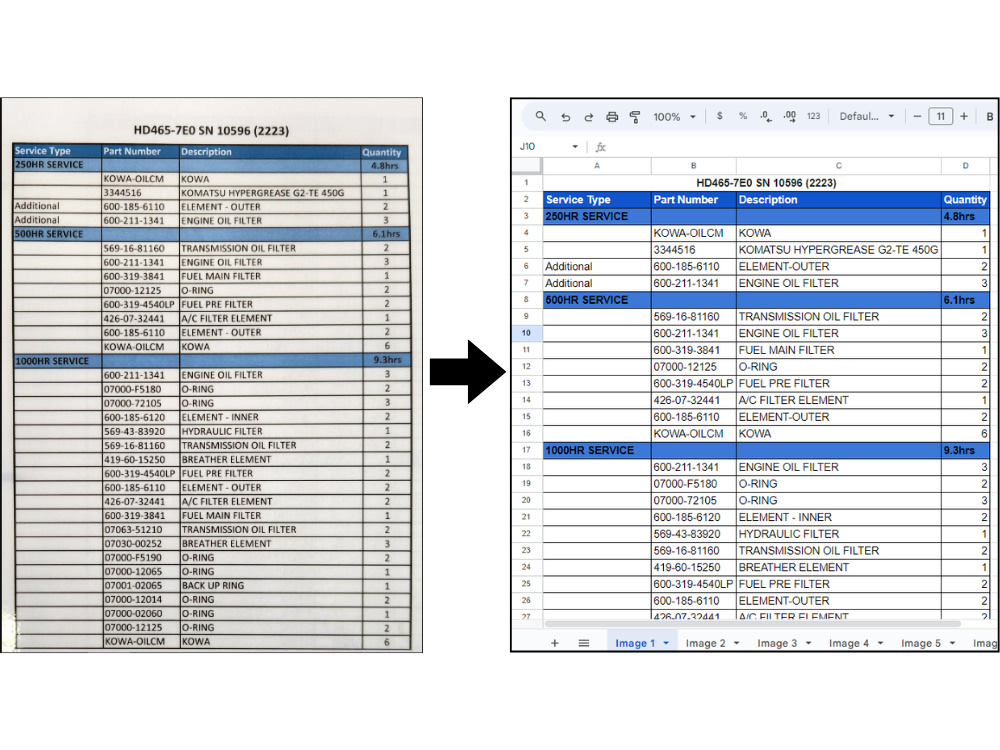The image size is (1000, 750).
Task: Select spreadsheet cell 07000-F5180
Action: tap(694, 484)
